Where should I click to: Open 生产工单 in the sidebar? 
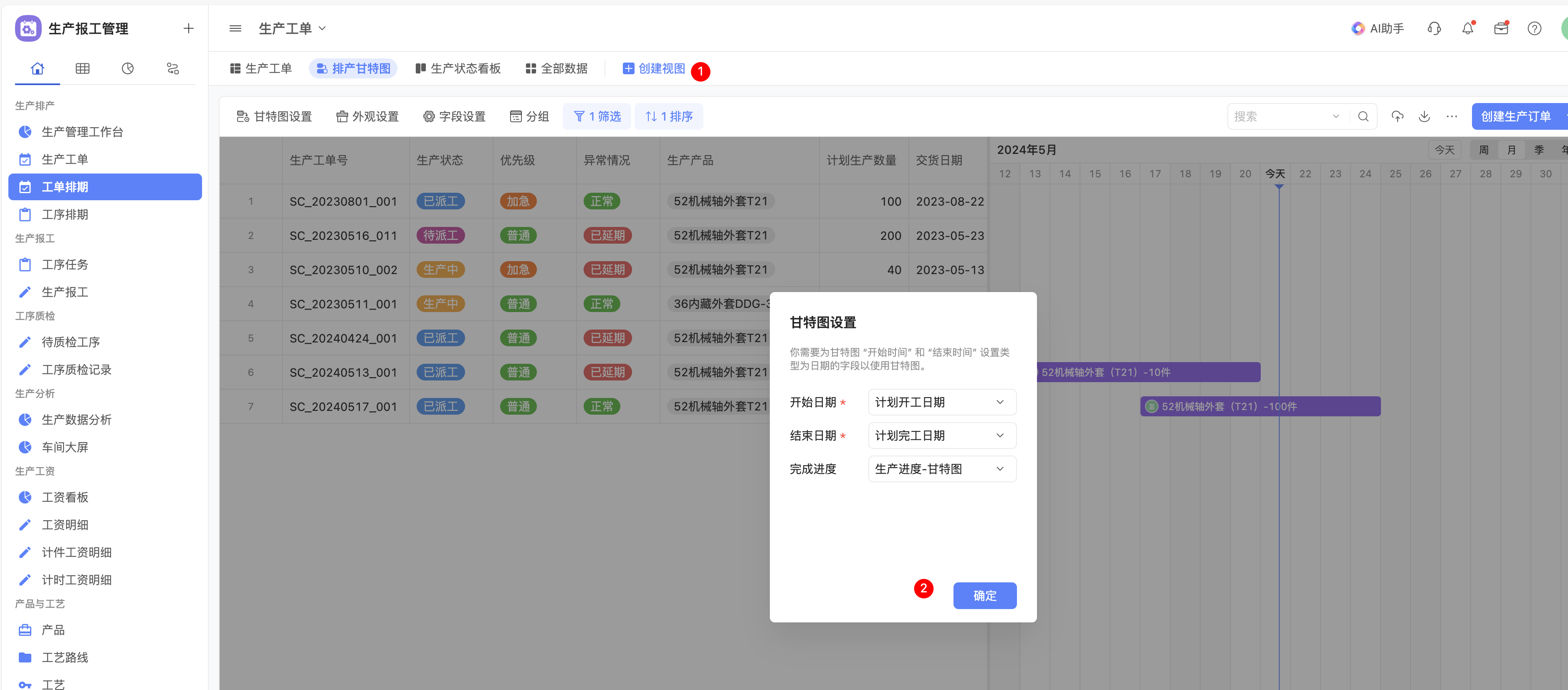[105, 159]
